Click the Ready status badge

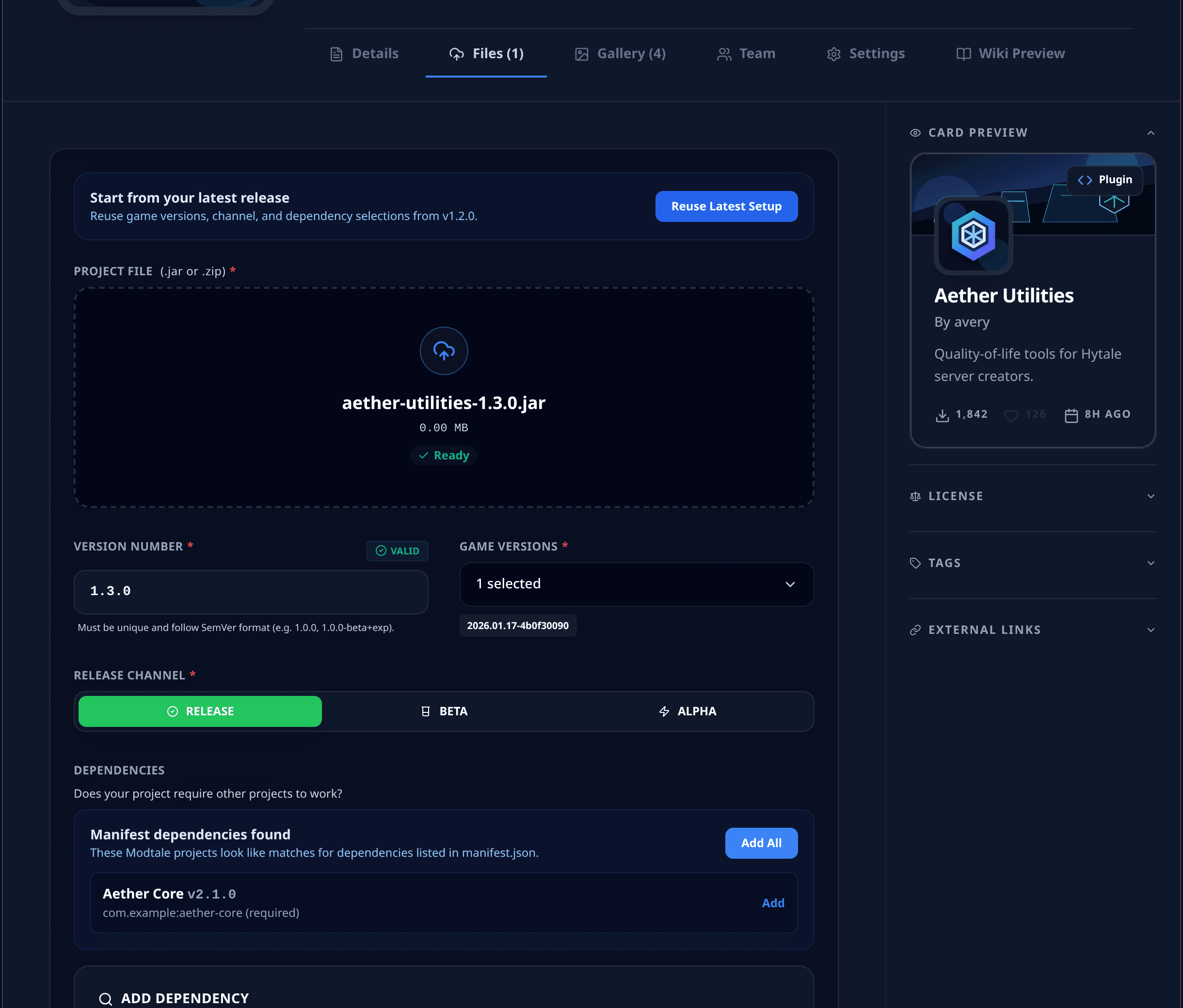[x=444, y=456]
